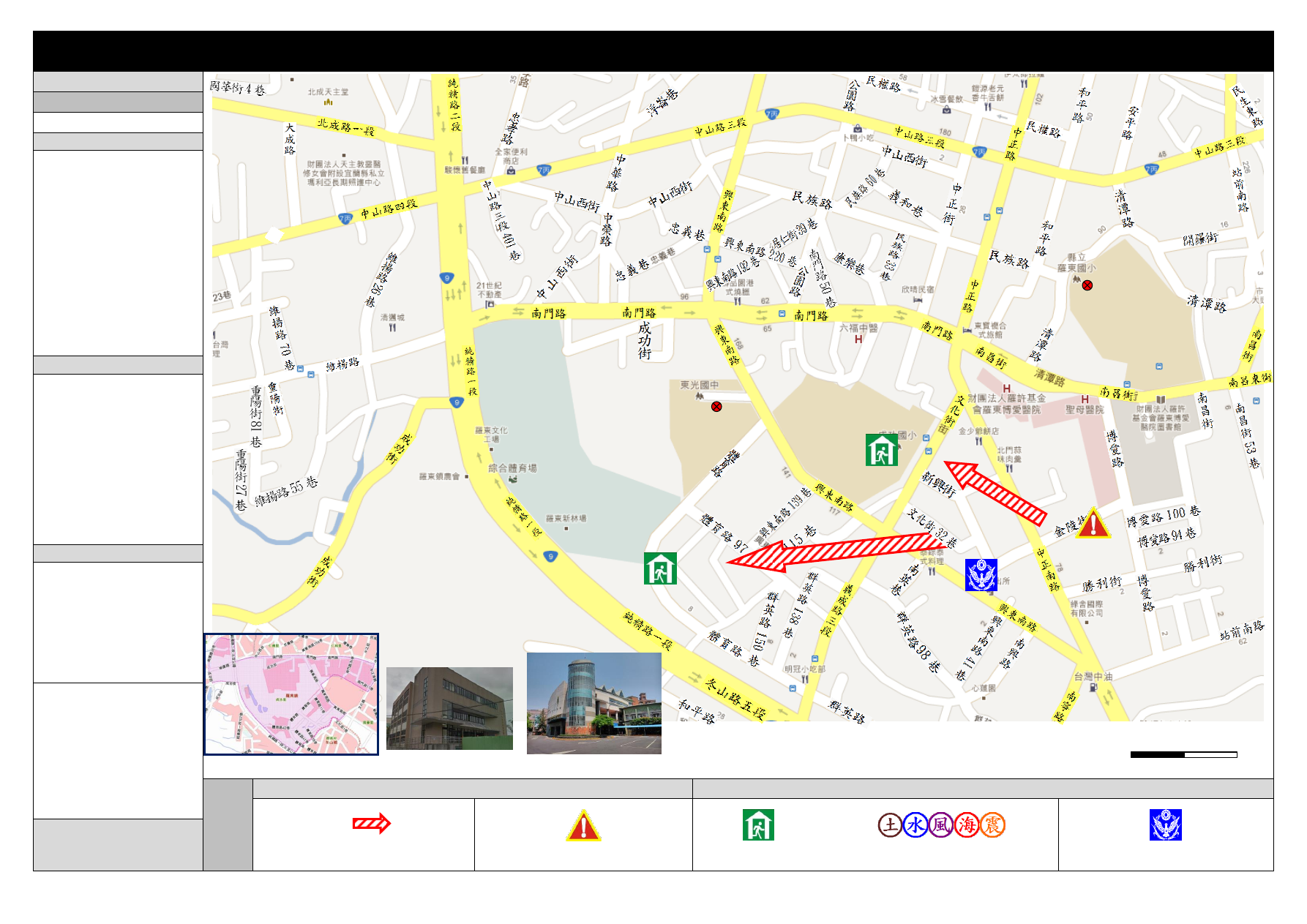Click the shopping bag icon above 卜鴨小吃
This screenshot has width=1307, height=924.
click(858, 129)
